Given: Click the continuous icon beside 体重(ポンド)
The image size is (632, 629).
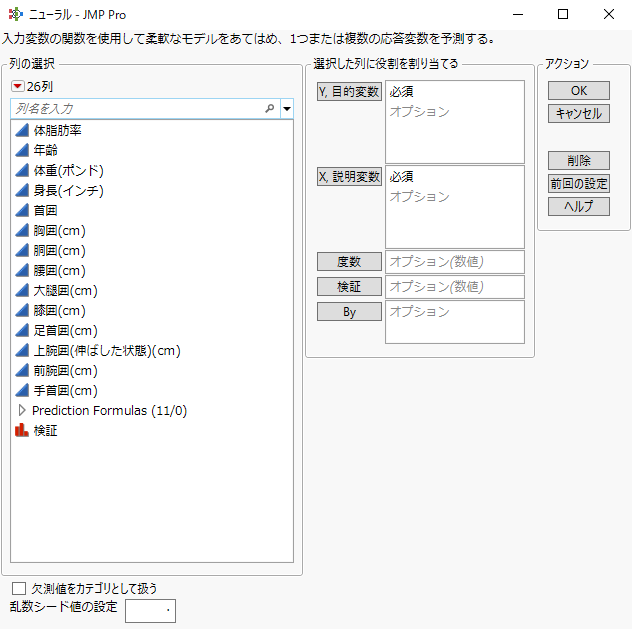Looking at the screenshot, I should tap(22, 170).
